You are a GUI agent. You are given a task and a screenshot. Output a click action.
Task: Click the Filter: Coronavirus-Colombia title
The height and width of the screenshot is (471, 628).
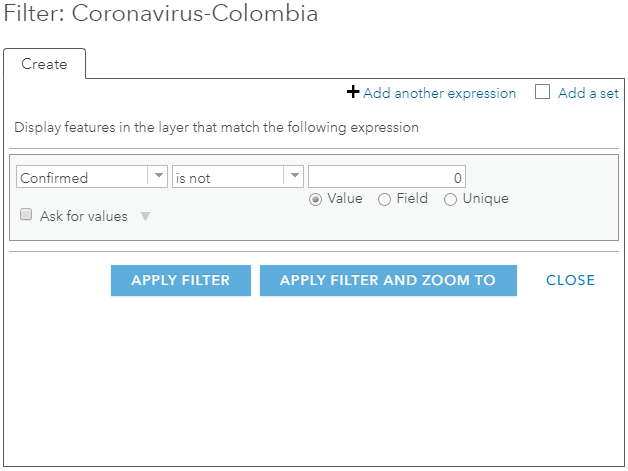pyautogui.click(x=161, y=14)
